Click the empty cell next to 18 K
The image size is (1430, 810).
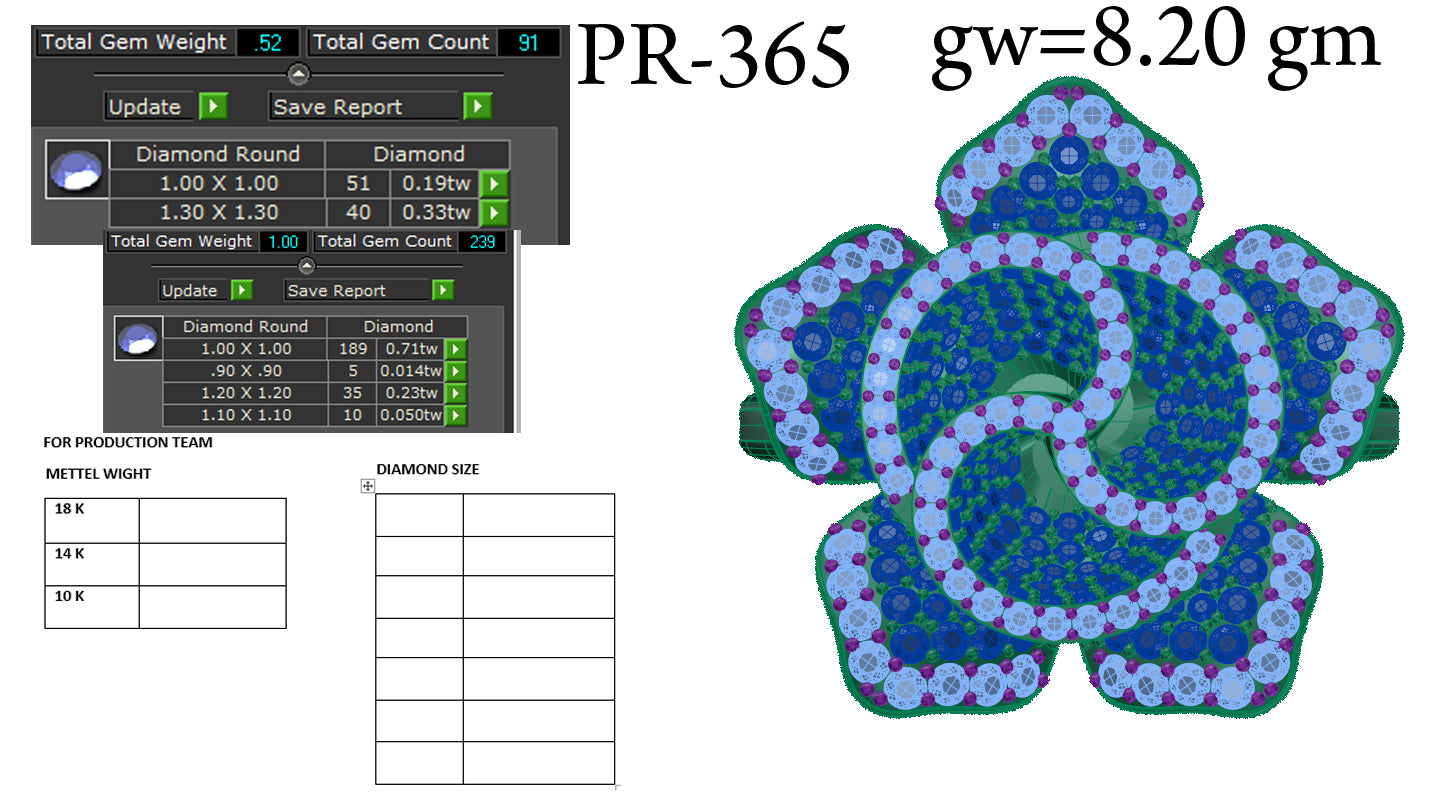point(212,520)
